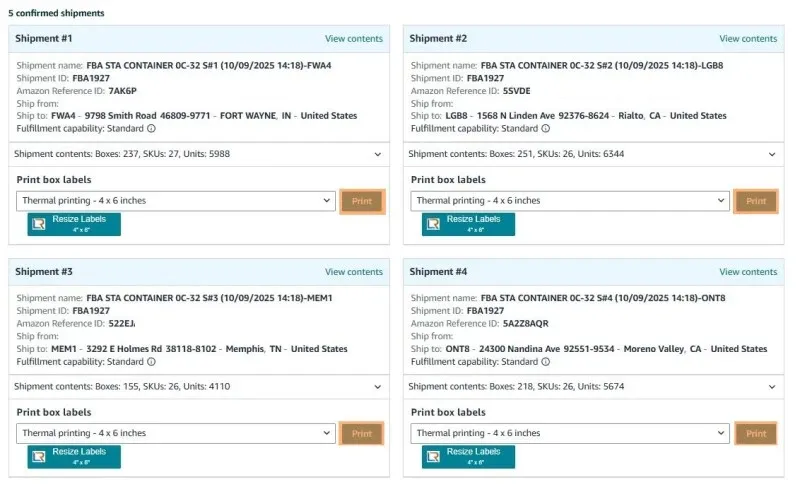Click the info icon beside Fulfillment capability in Shipment #2
This screenshot has height=487, width=800.
[546, 129]
